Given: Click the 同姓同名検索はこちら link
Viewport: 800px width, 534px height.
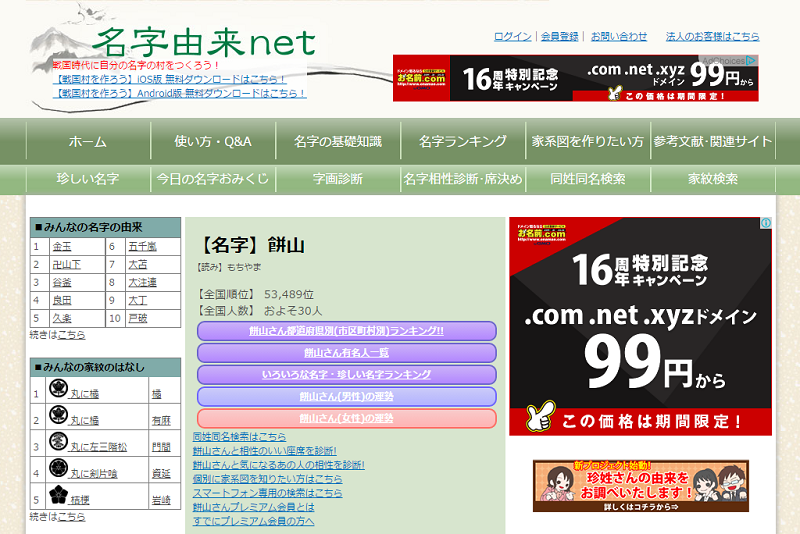Looking at the screenshot, I should [x=239, y=437].
